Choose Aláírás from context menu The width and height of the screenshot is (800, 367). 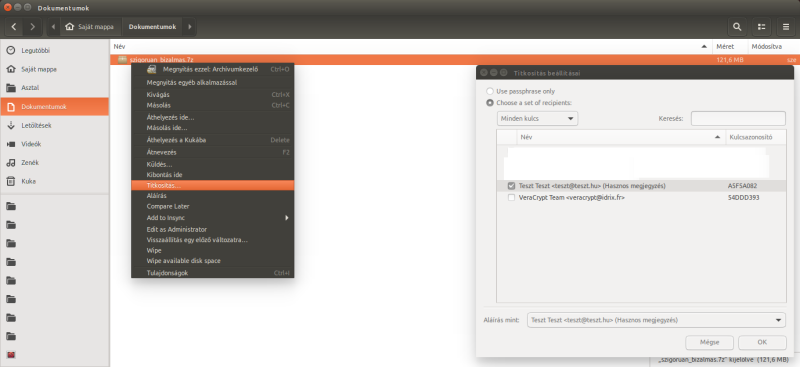212,195
